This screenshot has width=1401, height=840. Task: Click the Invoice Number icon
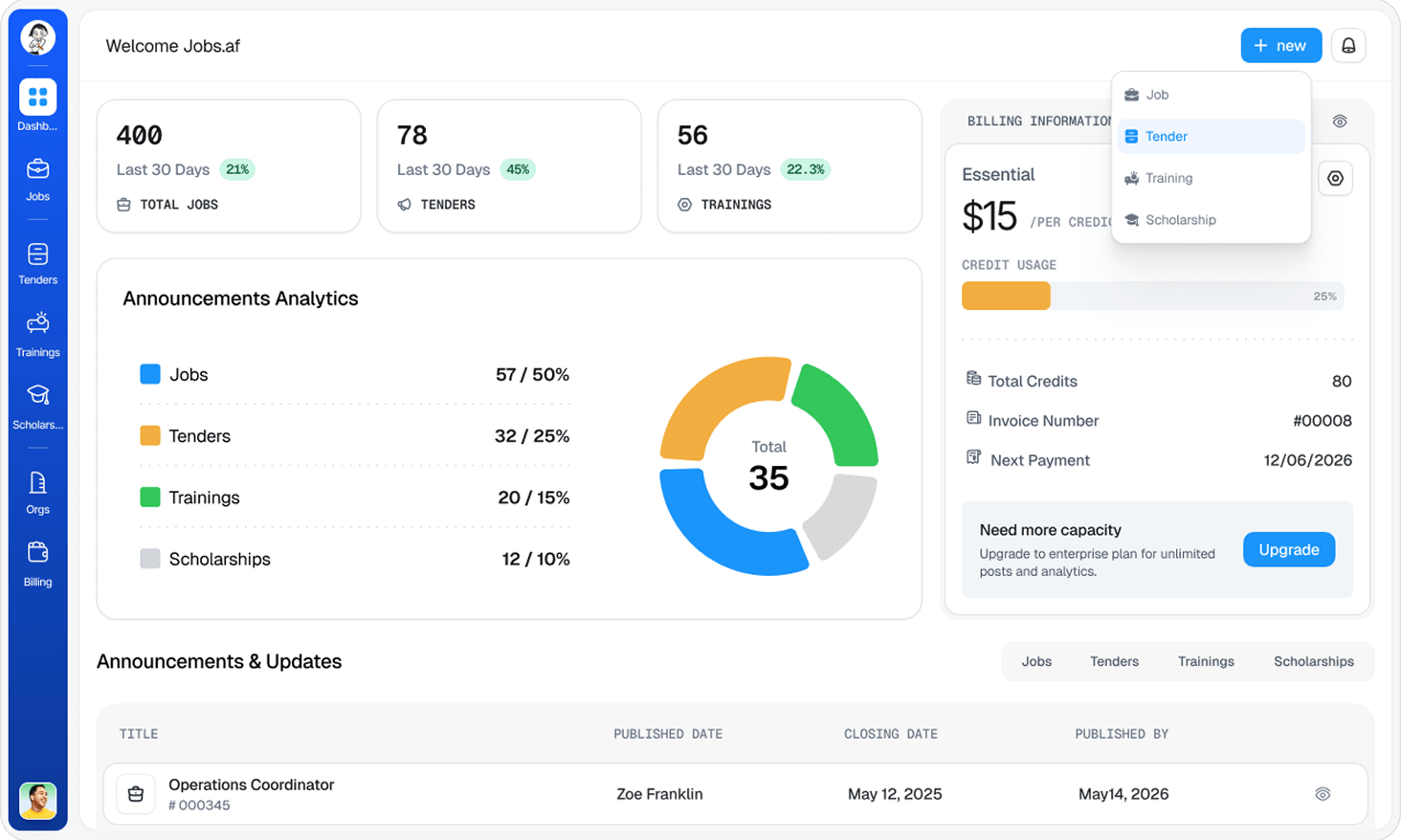click(x=973, y=418)
